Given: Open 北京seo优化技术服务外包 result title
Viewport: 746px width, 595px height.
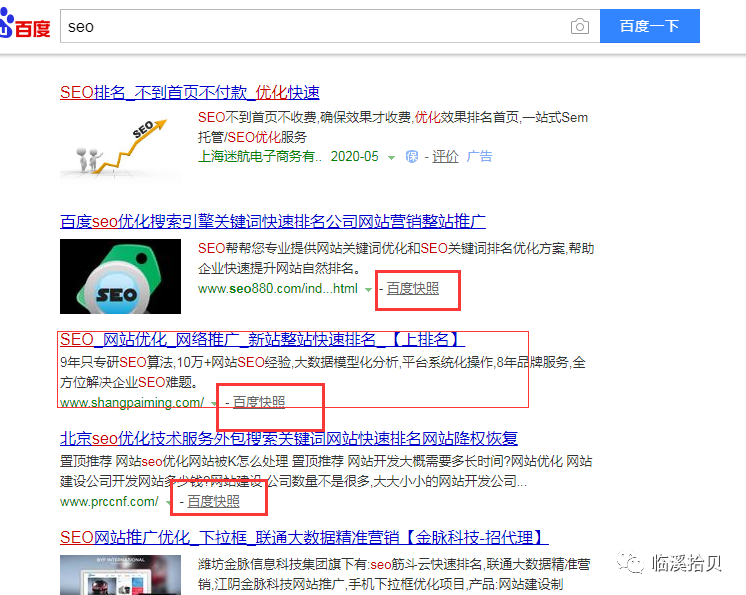Looking at the screenshot, I should (289, 438).
